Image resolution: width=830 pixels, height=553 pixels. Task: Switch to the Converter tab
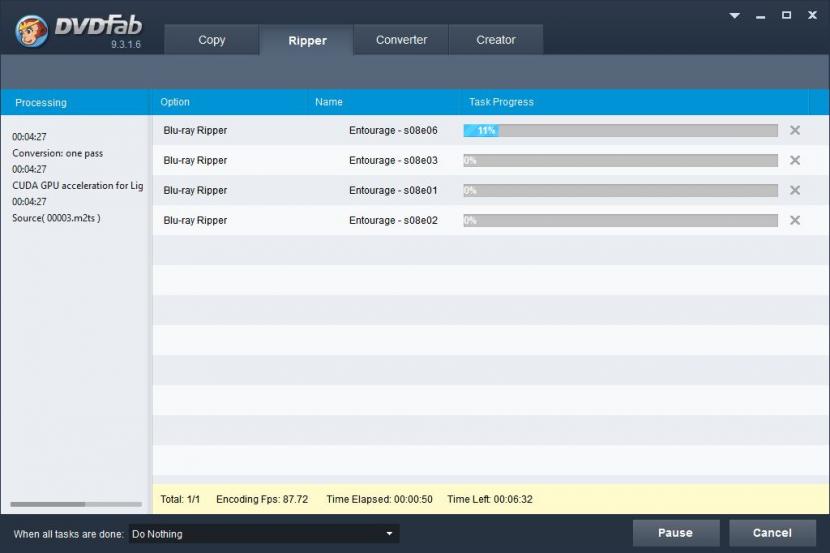(401, 40)
